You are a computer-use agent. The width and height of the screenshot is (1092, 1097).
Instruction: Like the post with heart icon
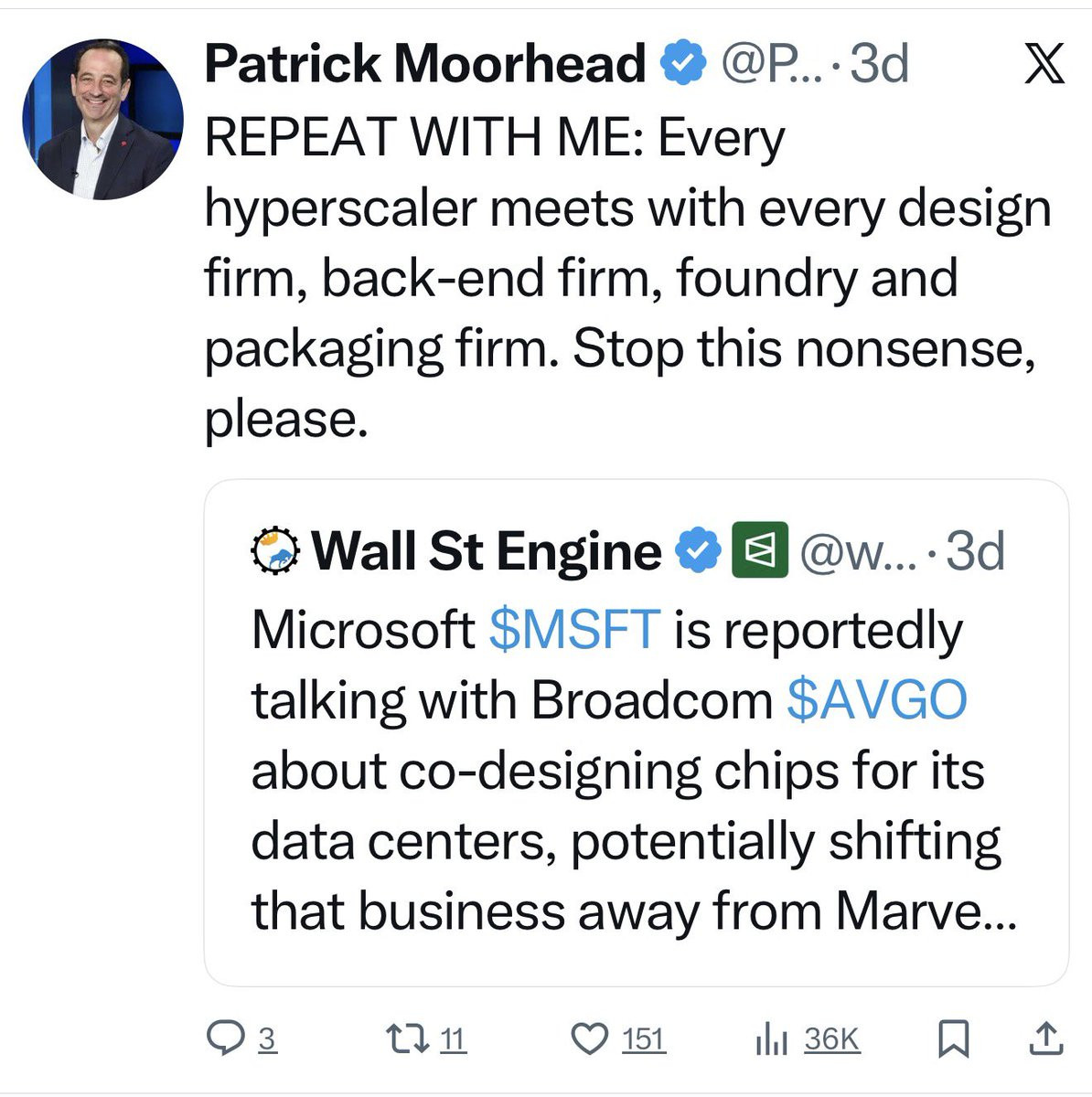pyautogui.click(x=590, y=1038)
